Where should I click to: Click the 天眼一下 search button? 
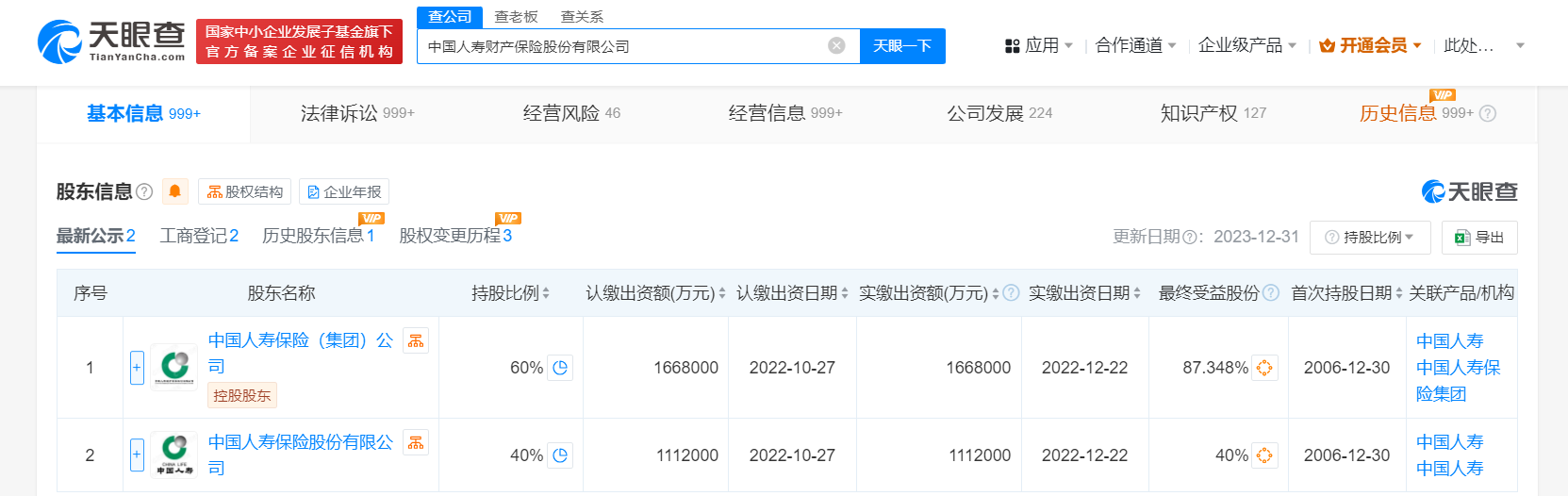pos(902,46)
